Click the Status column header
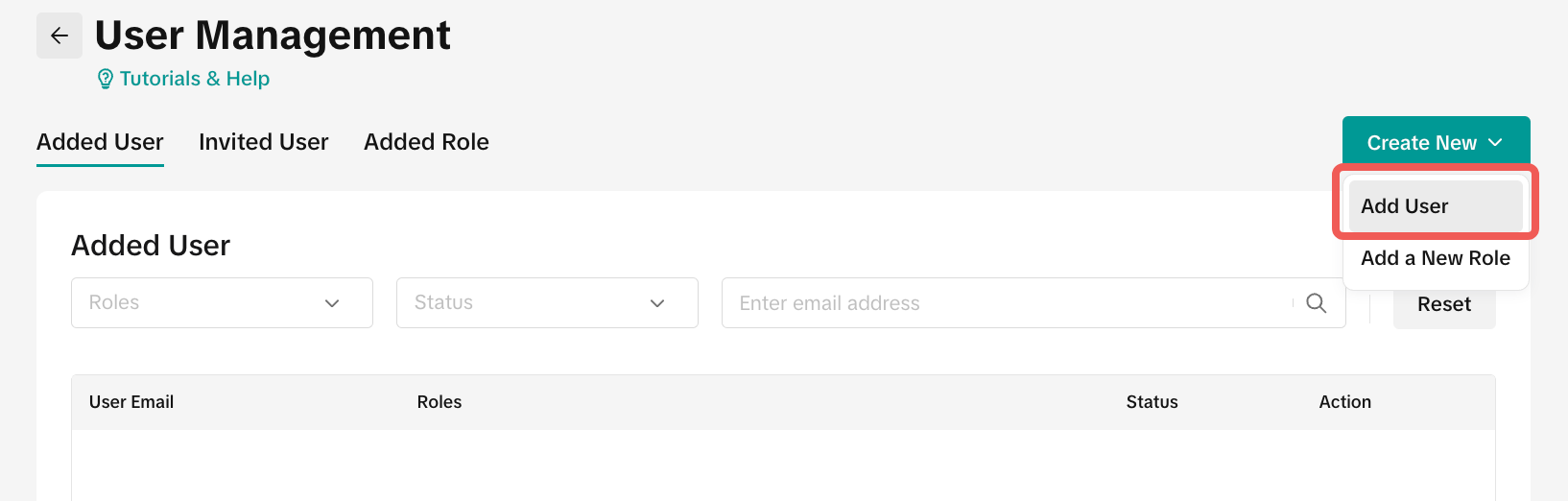 tap(1152, 402)
